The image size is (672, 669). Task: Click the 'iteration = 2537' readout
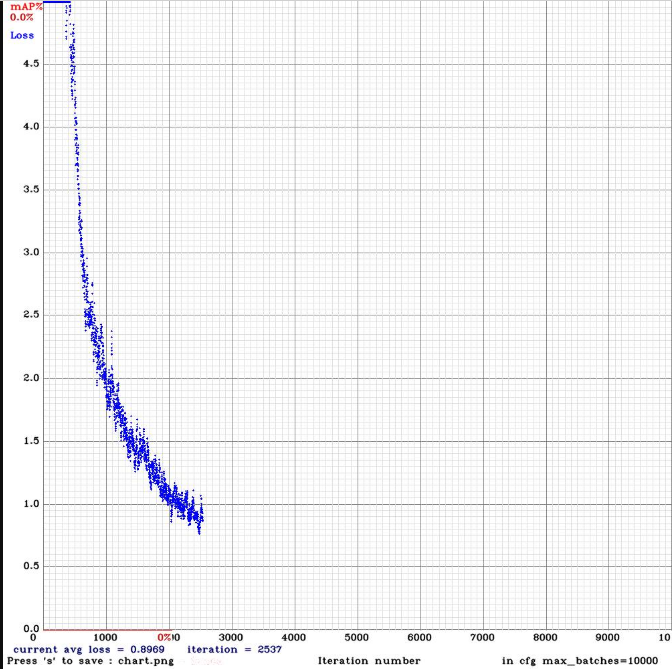tap(234, 649)
